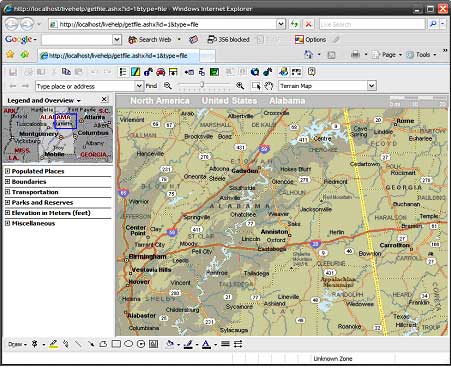Open the Terrain Map style dropdown

pos(371,86)
